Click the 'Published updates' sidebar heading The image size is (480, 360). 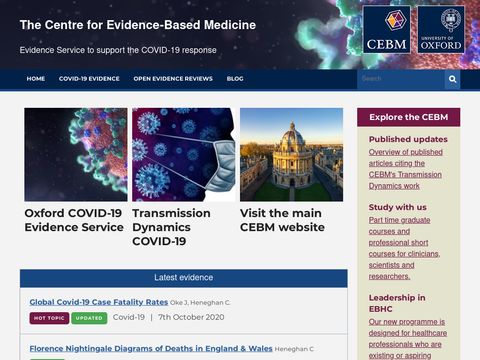pyautogui.click(x=408, y=139)
